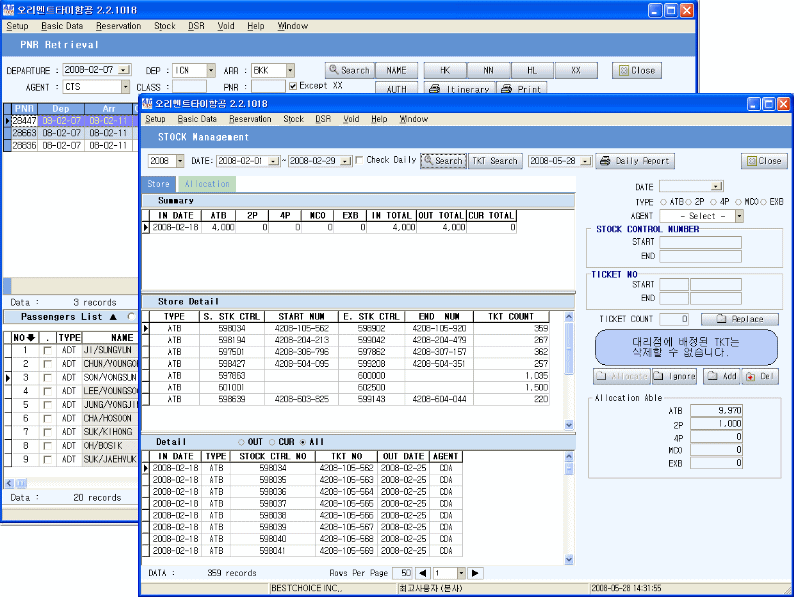Click the triangle beside Passengers List
Image resolution: width=800 pixels, height=600 pixels.
click(x=113, y=317)
